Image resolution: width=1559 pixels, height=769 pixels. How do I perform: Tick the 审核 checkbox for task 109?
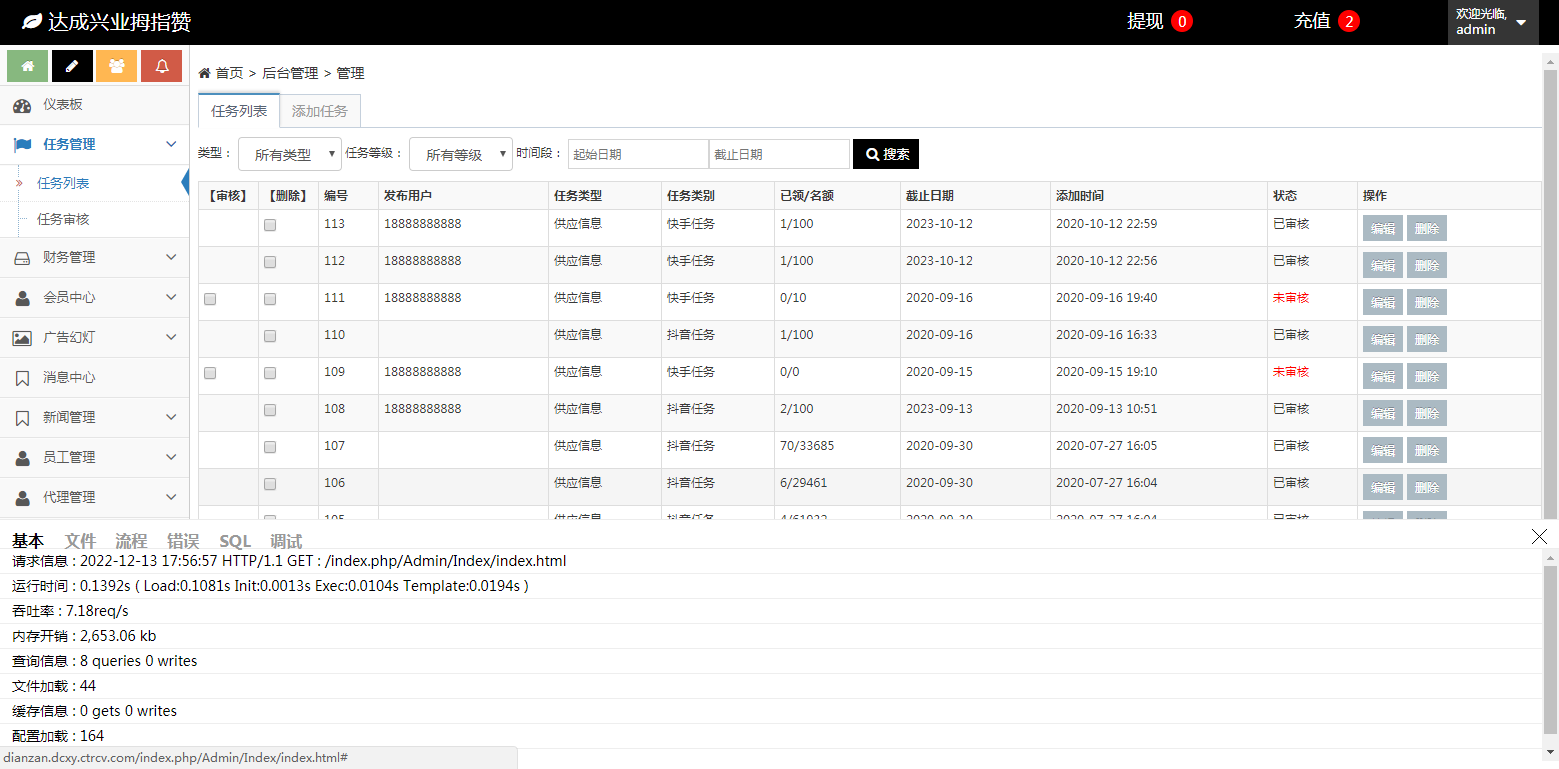point(210,373)
